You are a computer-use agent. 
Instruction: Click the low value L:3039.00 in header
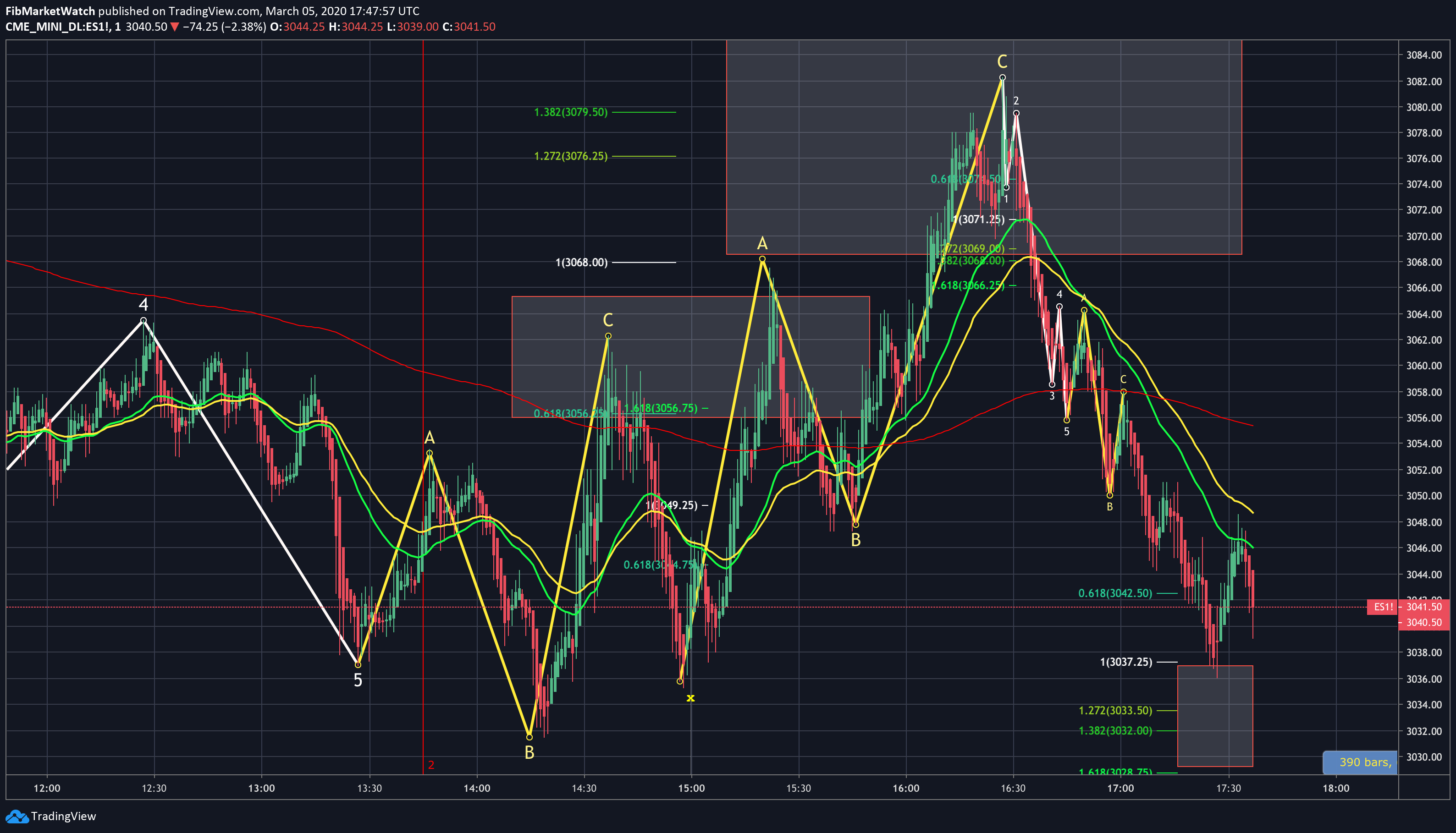coord(413,27)
